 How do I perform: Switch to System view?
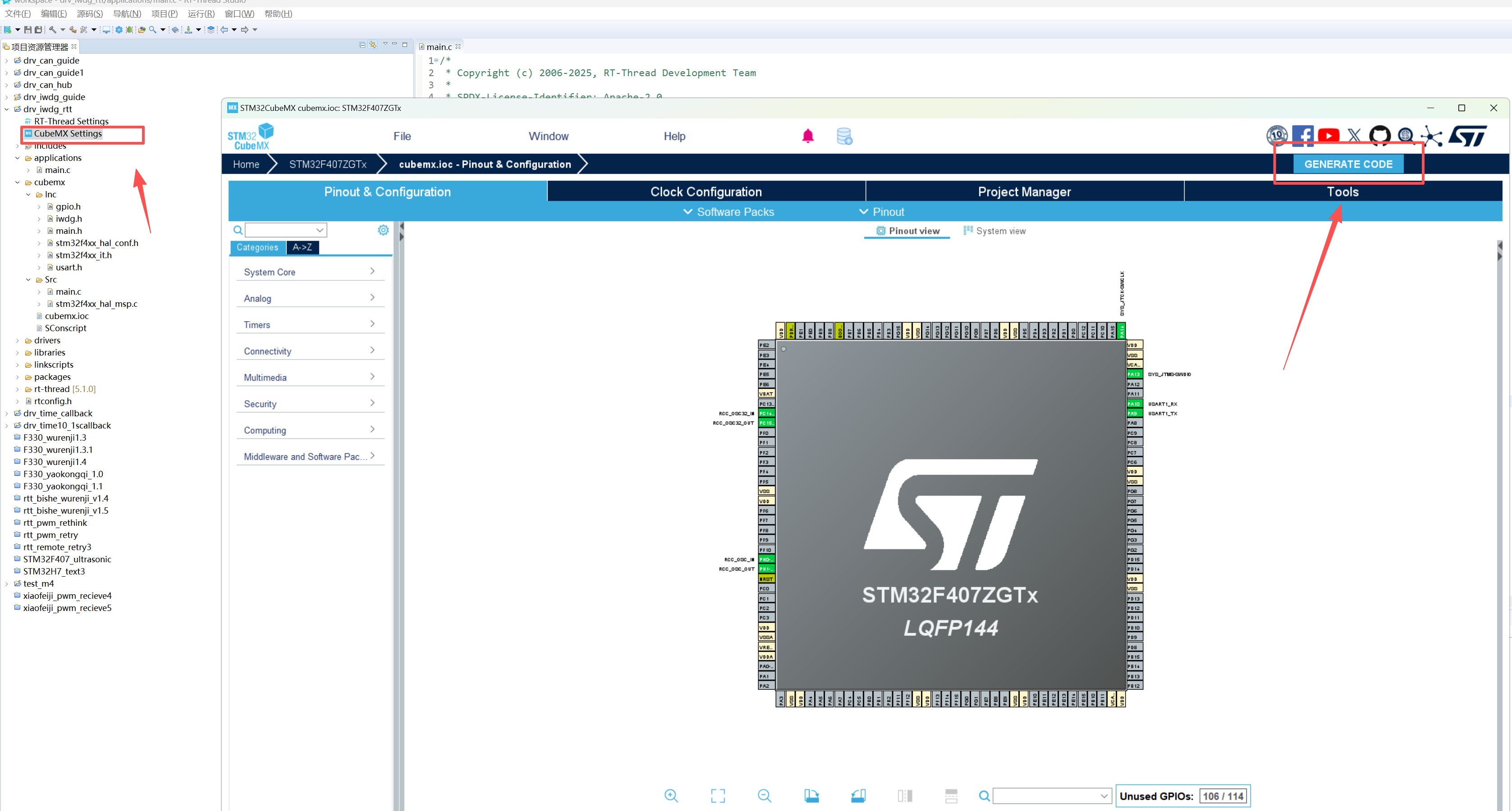[994, 231]
